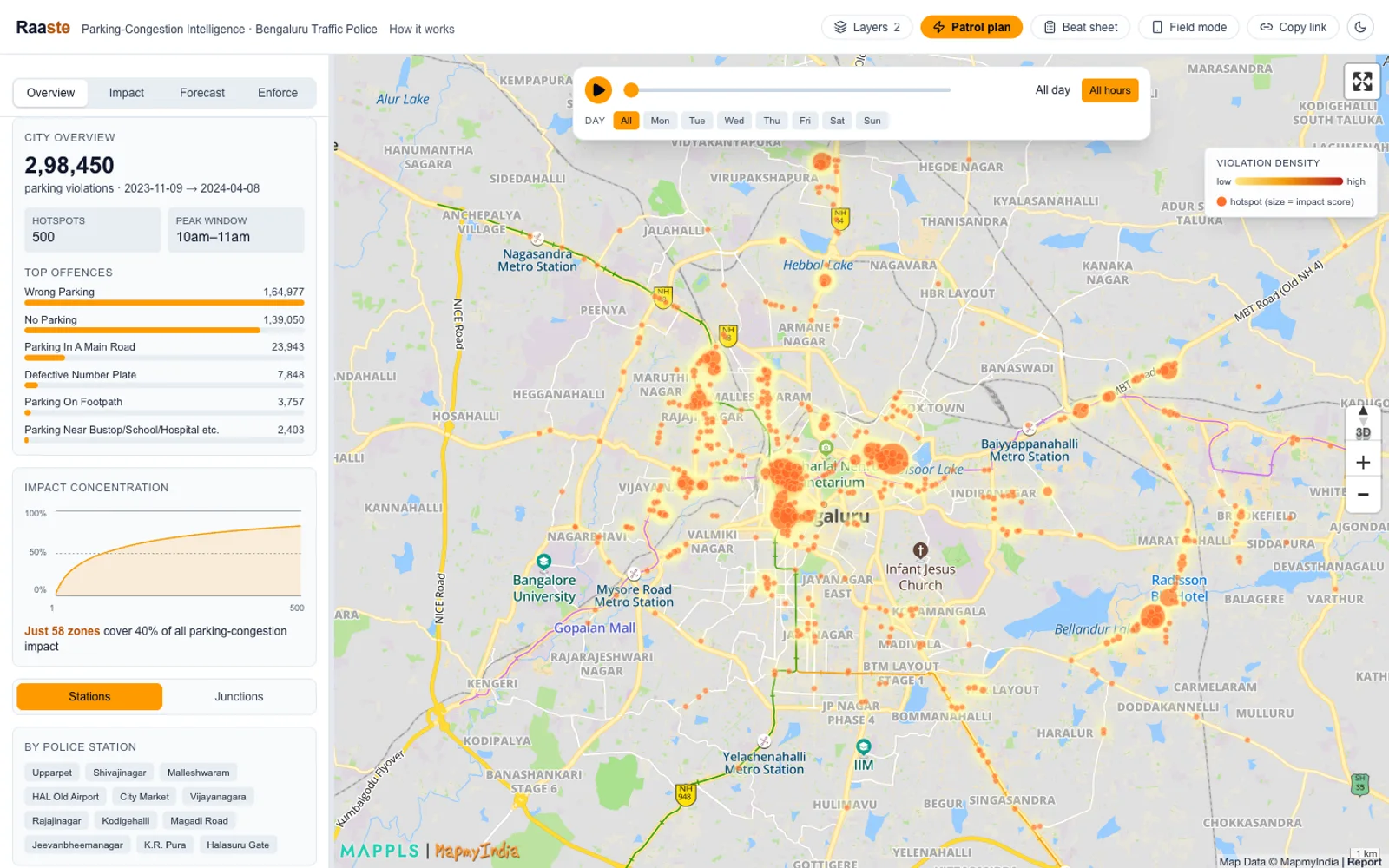Click Parking Near Bustop/School/Hospital row
Screen dimensions: 1389x868
tap(164, 433)
